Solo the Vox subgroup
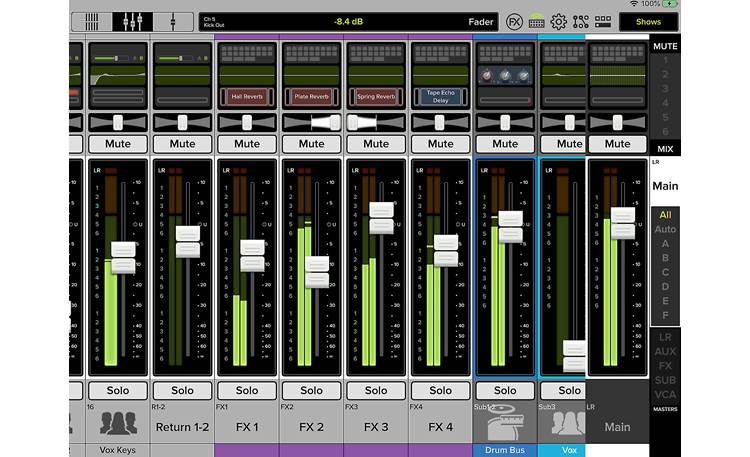The height and width of the screenshot is (457, 750). tap(563, 390)
